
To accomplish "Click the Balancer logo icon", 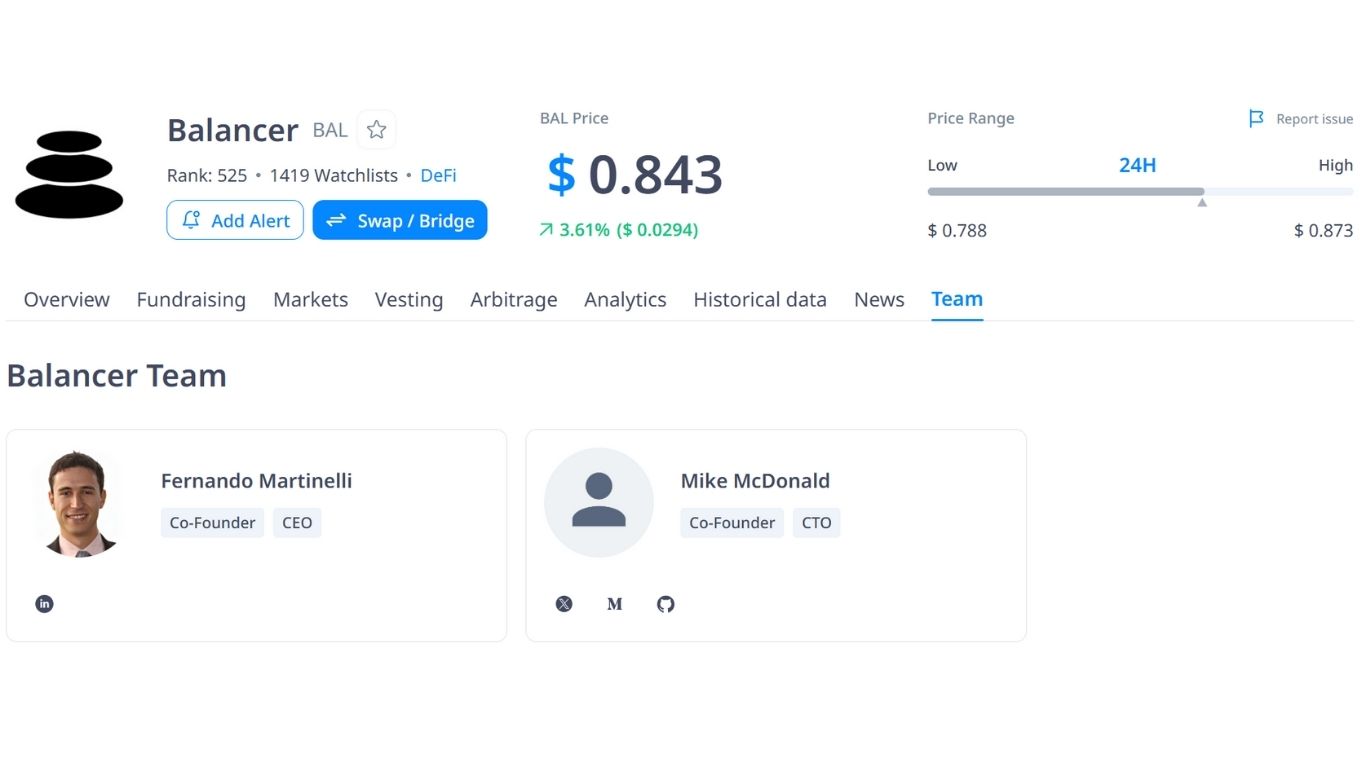I will click(69, 175).
